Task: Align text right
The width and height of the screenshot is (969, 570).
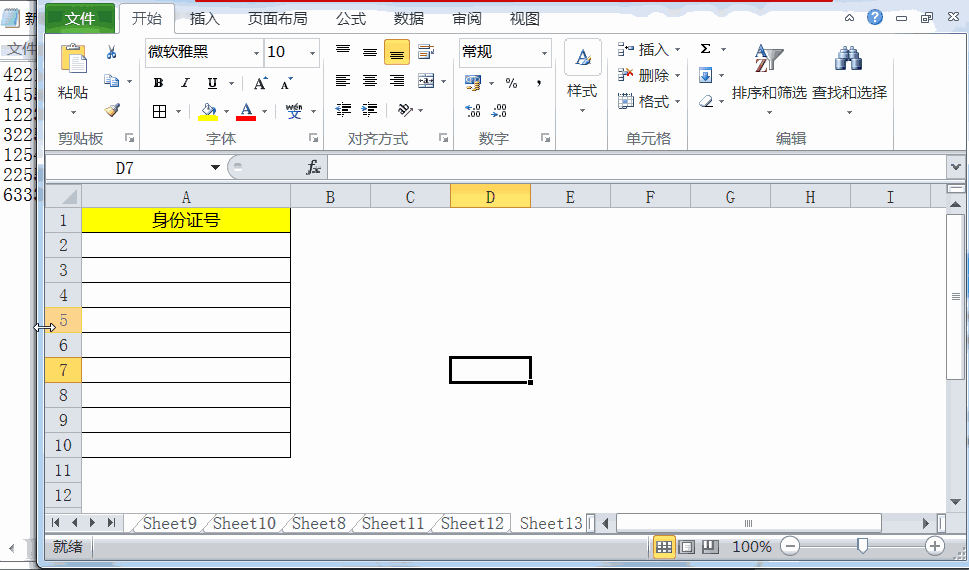Action: pos(397,81)
